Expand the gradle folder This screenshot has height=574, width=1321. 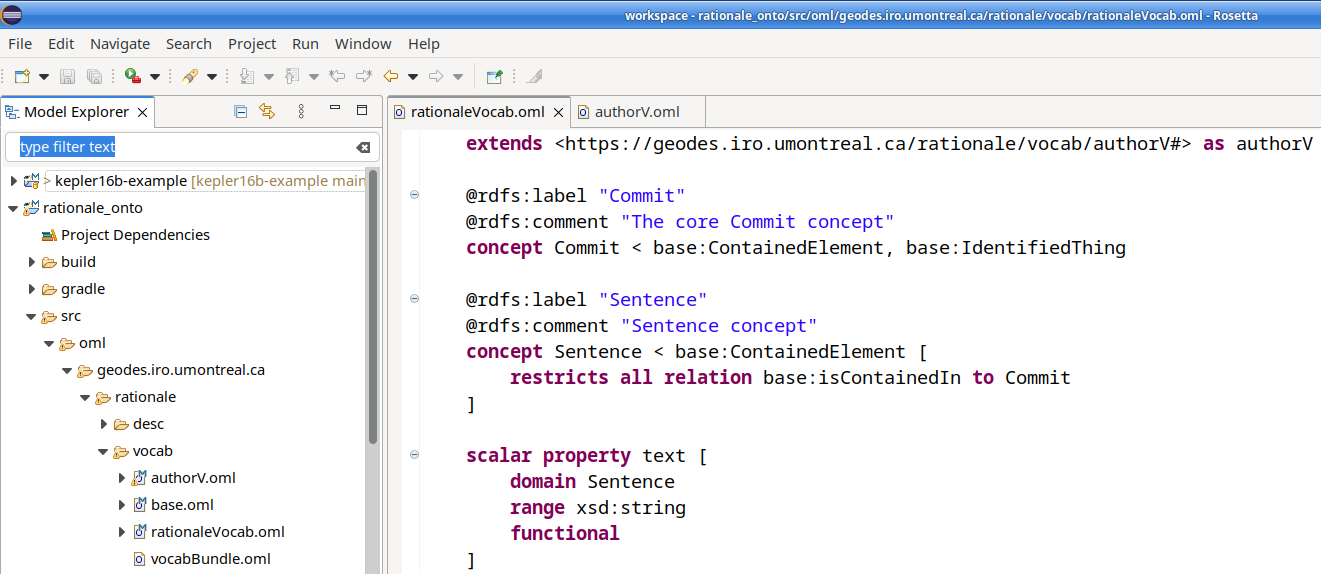click(x=31, y=289)
